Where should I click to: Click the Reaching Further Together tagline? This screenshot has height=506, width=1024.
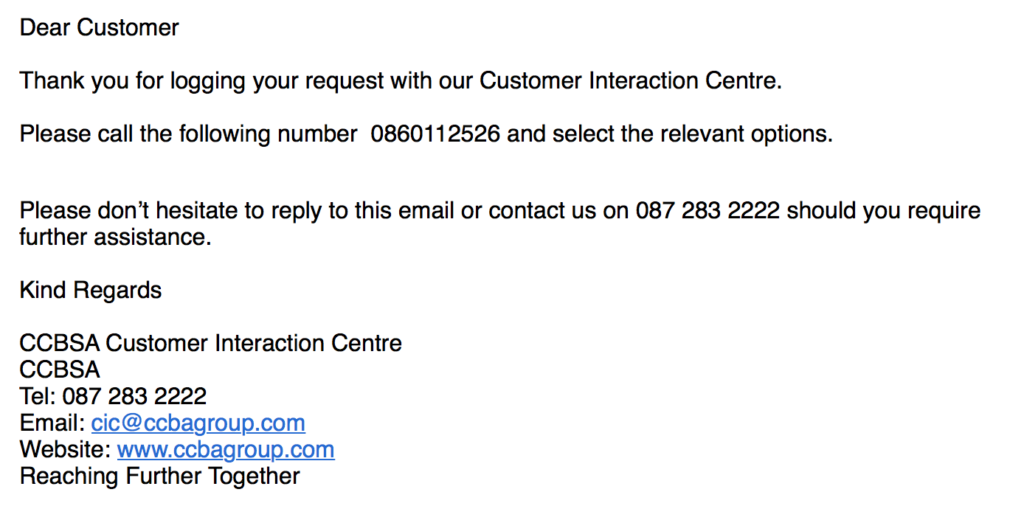160,476
